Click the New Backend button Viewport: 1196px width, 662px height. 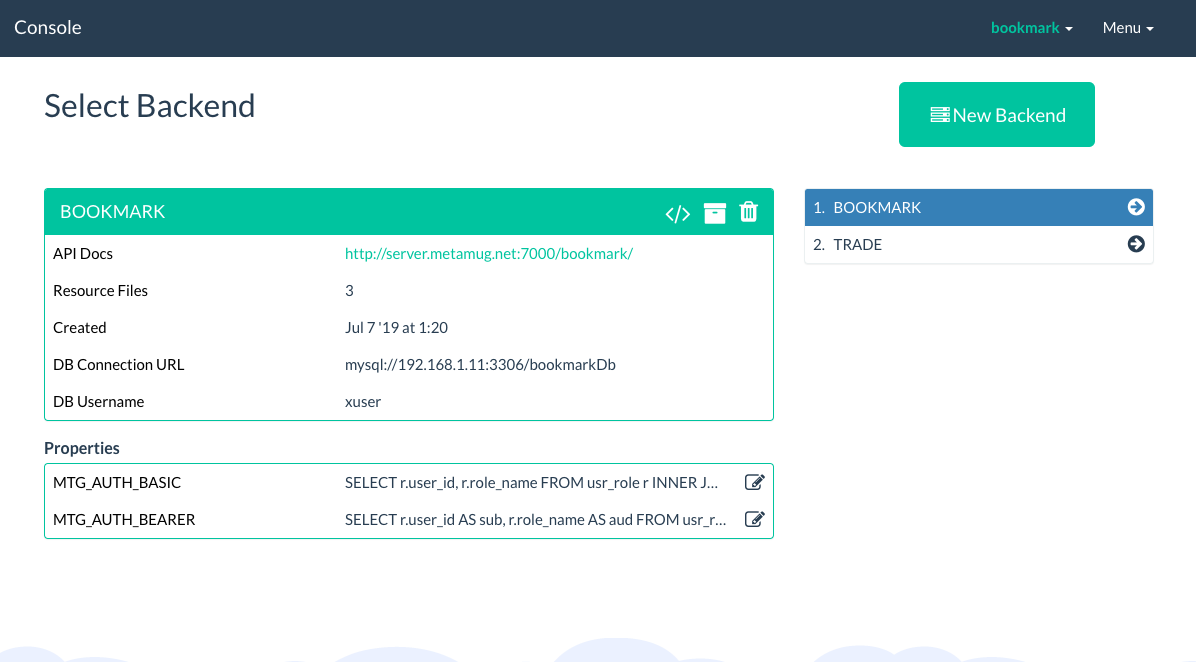996,114
